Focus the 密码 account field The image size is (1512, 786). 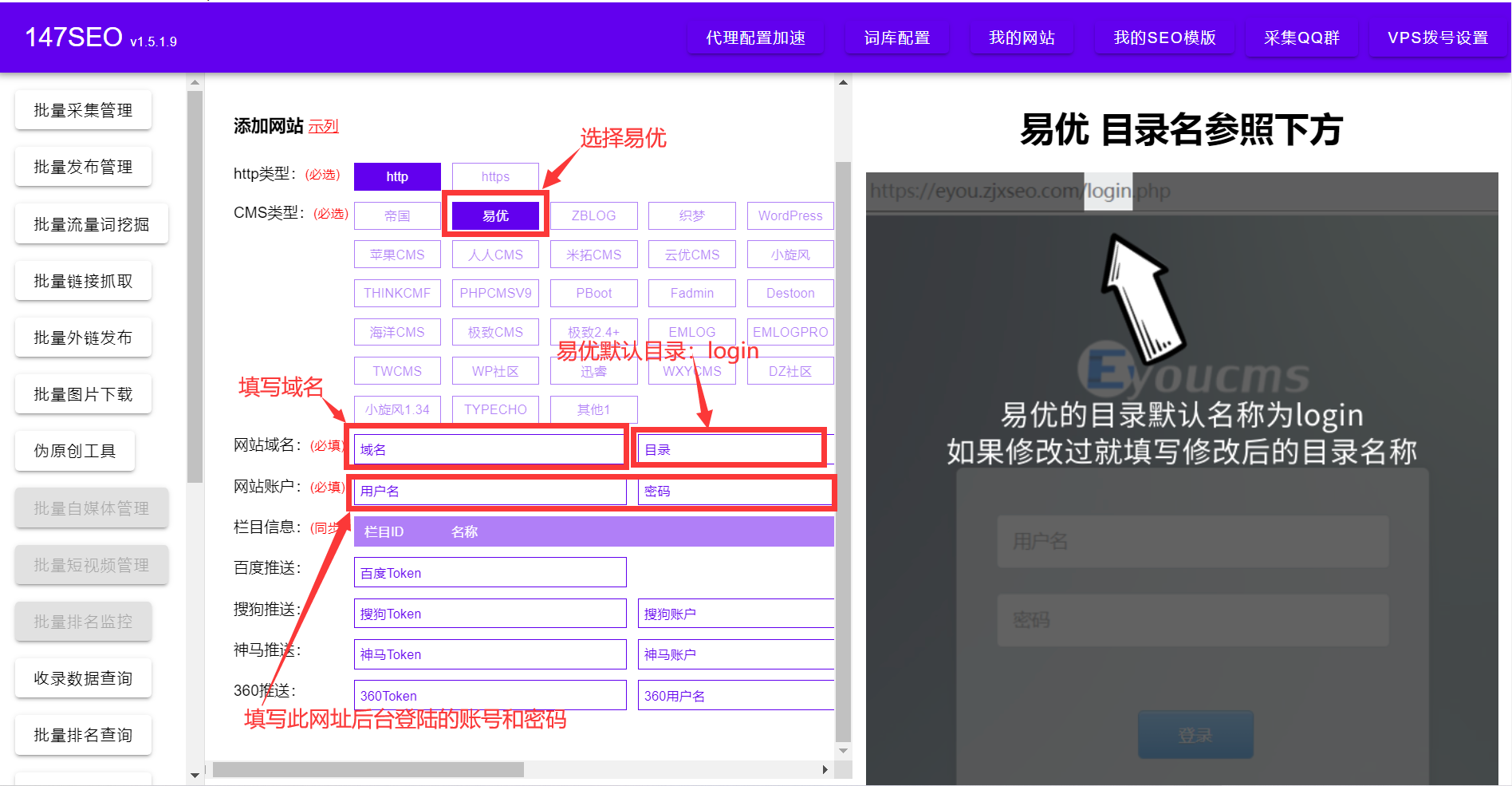[x=735, y=491]
